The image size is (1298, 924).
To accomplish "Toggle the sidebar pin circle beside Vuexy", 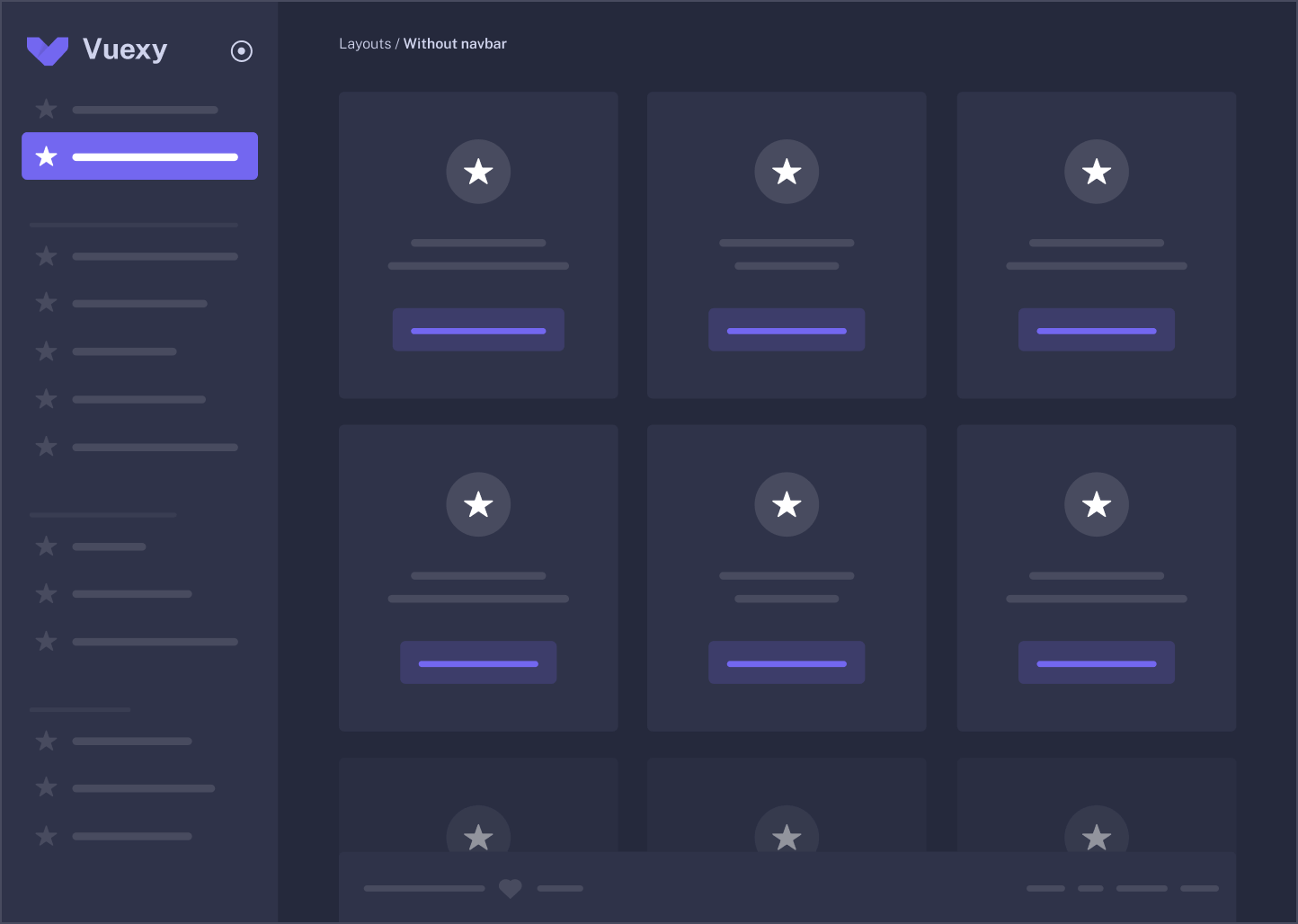I will pyautogui.click(x=241, y=51).
